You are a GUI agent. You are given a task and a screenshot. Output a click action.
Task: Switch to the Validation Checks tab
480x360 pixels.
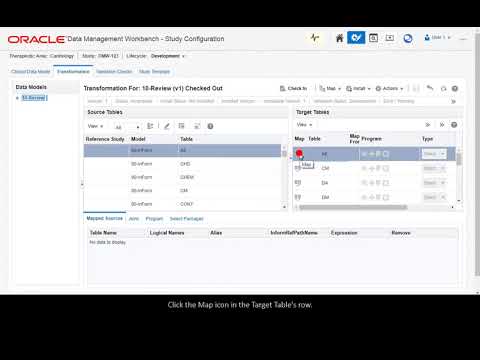tap(114, 72)
